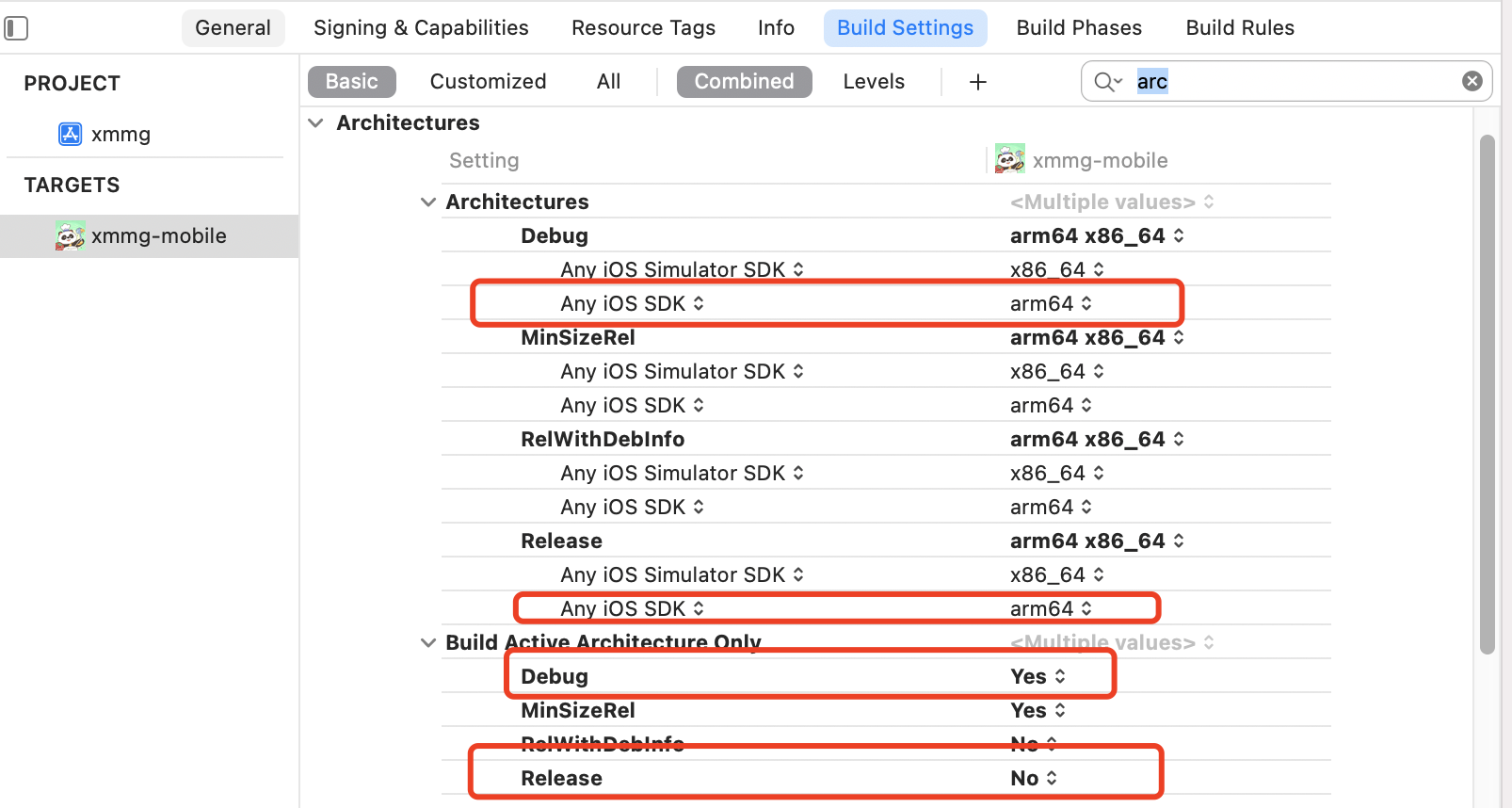The image size is (1512, 808).
Task: Switch to Levels view
Action: coord(874,82)
